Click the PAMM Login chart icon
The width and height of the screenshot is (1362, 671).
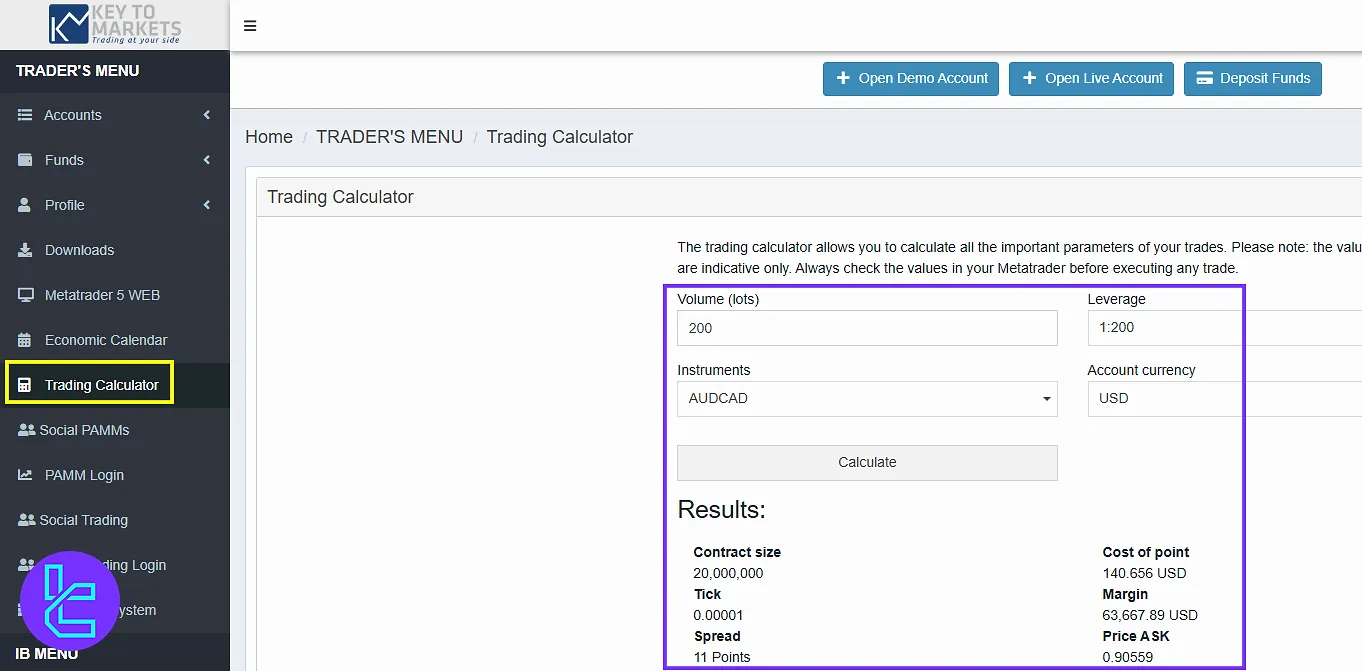[x=25, y=475]
